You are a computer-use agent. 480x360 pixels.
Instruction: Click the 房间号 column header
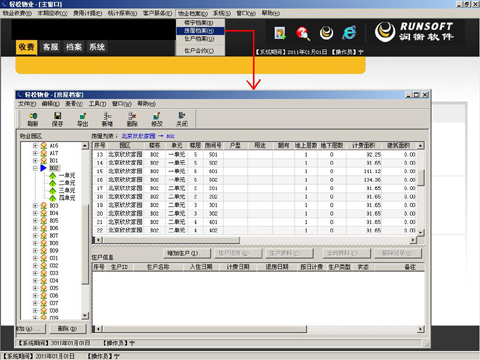(213, 146)
